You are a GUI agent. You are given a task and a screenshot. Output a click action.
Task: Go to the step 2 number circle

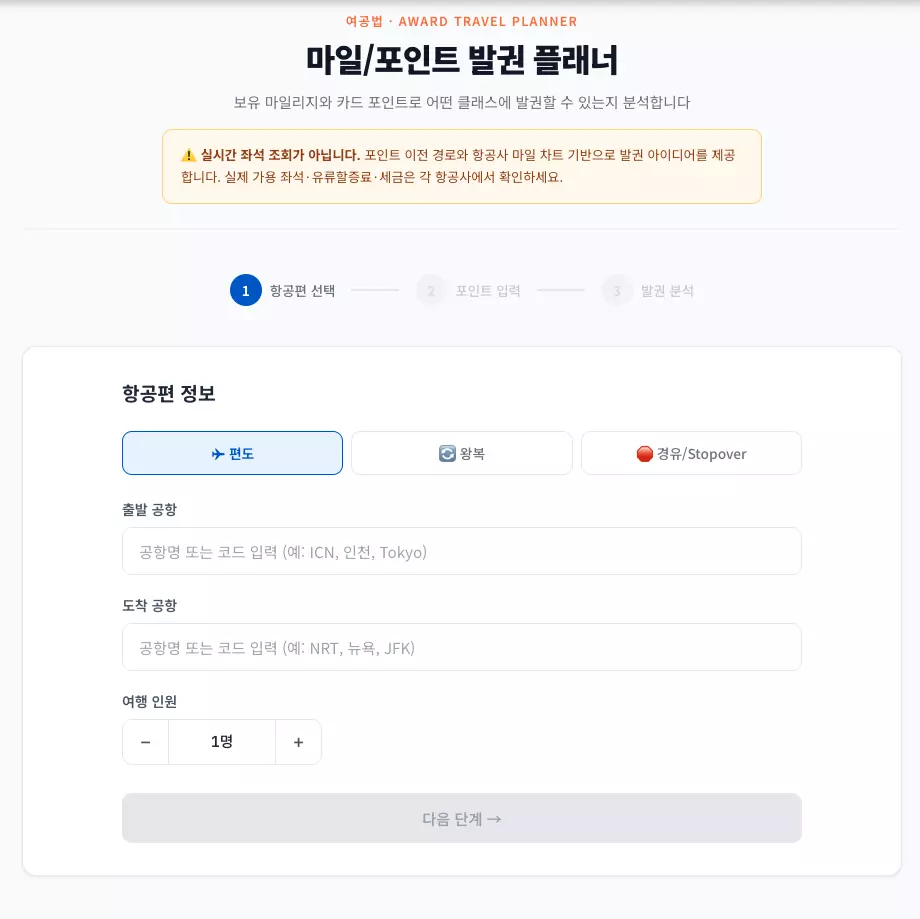click(431, 291)
